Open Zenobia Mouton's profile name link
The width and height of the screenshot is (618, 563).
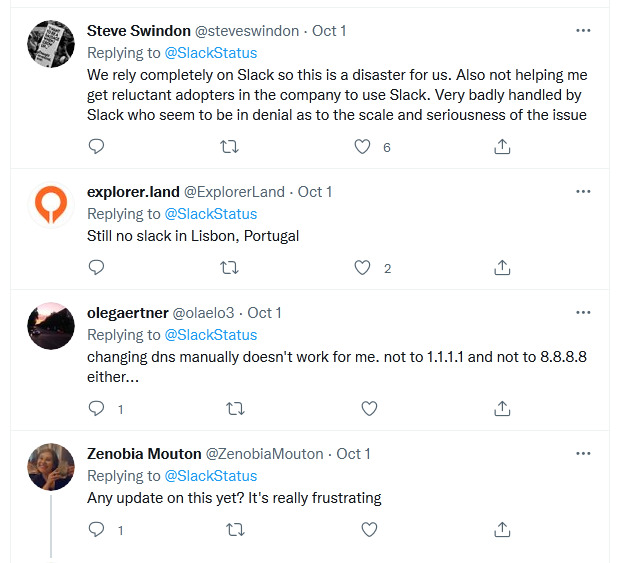[x=144, y=453]
